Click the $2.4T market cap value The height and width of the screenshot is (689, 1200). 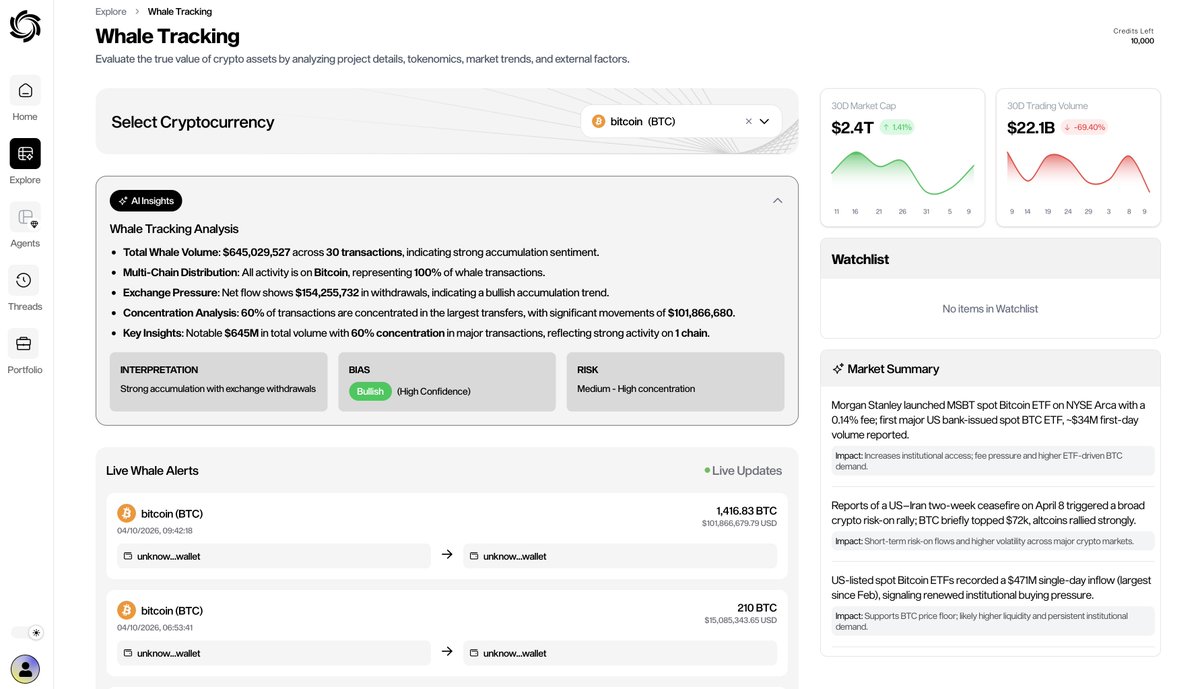click(x=852, y=127)
